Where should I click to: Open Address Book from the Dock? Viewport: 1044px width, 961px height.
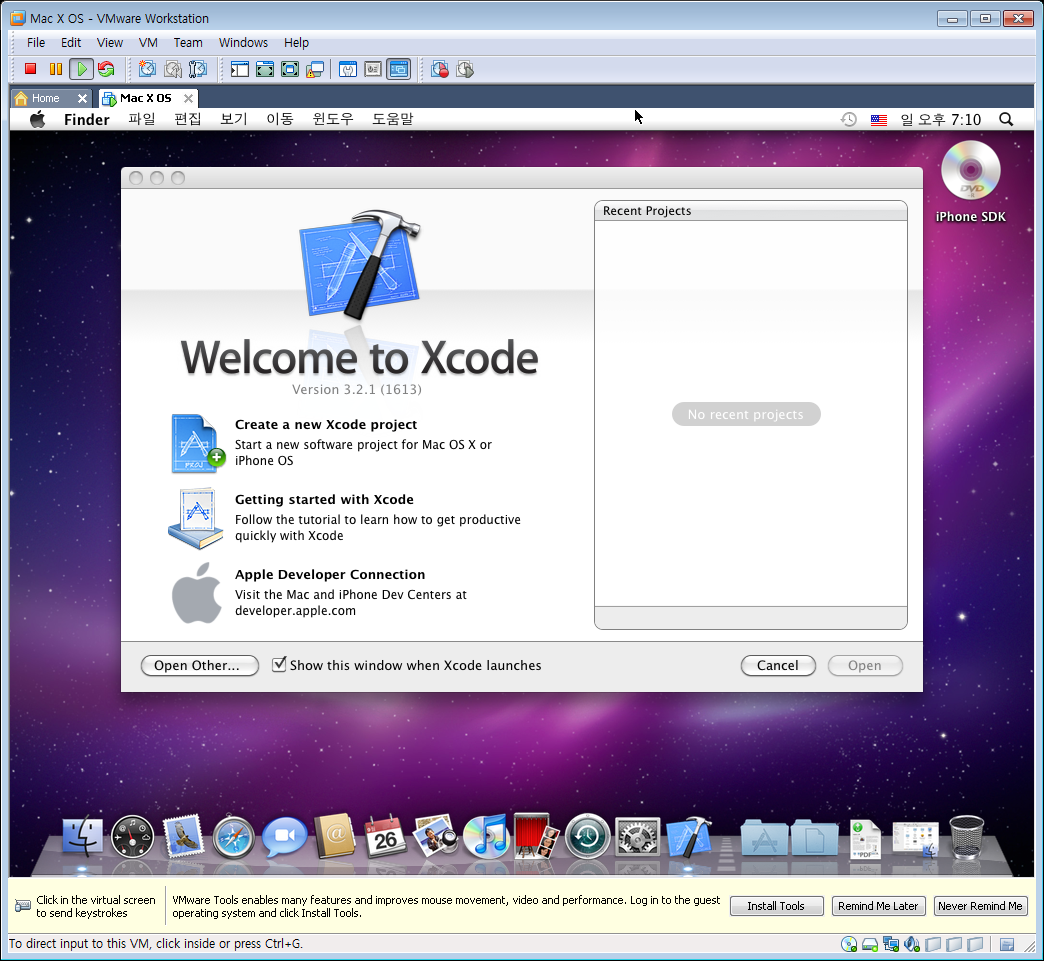point(335,836)
